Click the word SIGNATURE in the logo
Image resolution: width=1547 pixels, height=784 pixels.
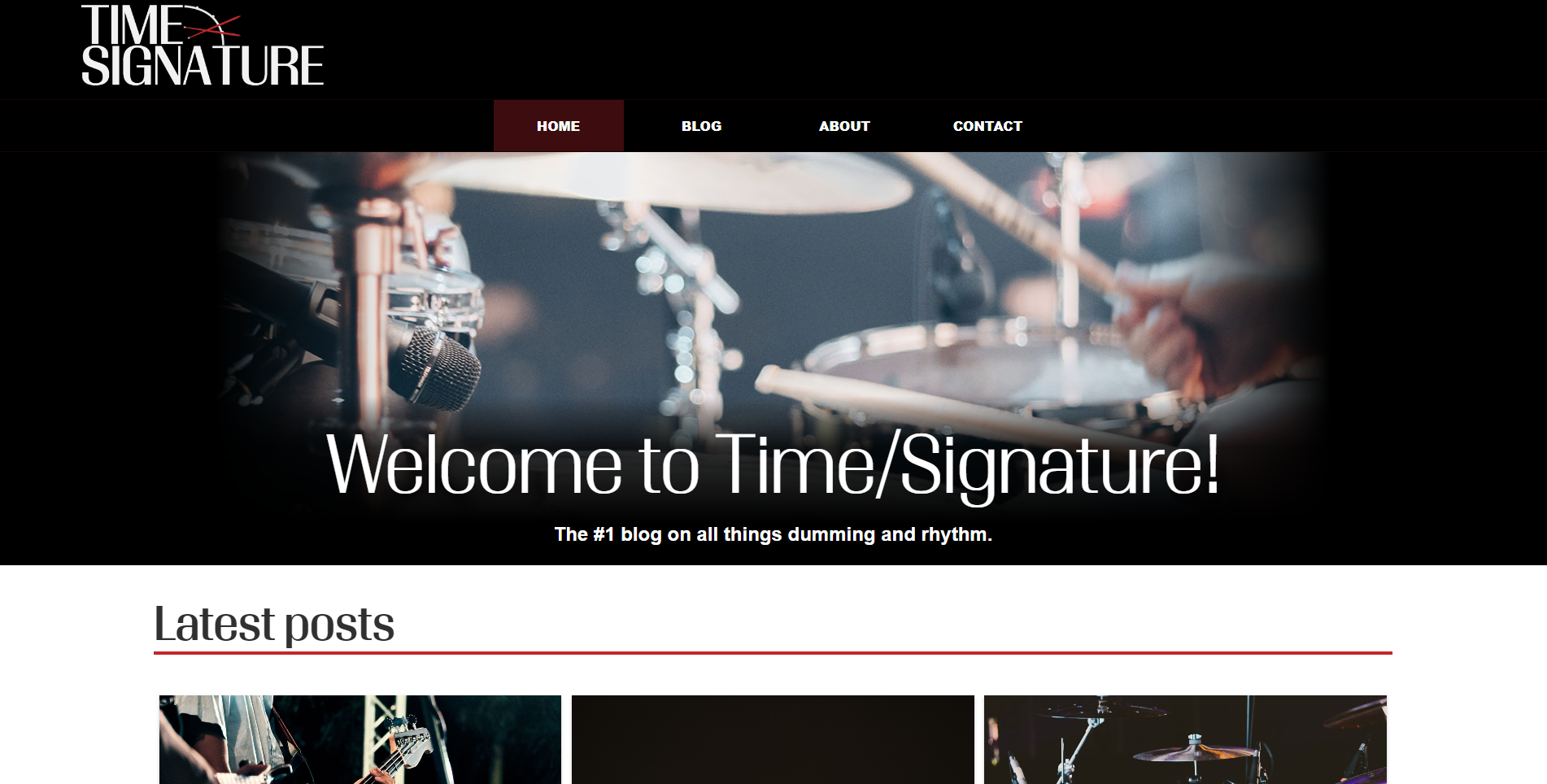pyautogui.click(x=203, y=66)
